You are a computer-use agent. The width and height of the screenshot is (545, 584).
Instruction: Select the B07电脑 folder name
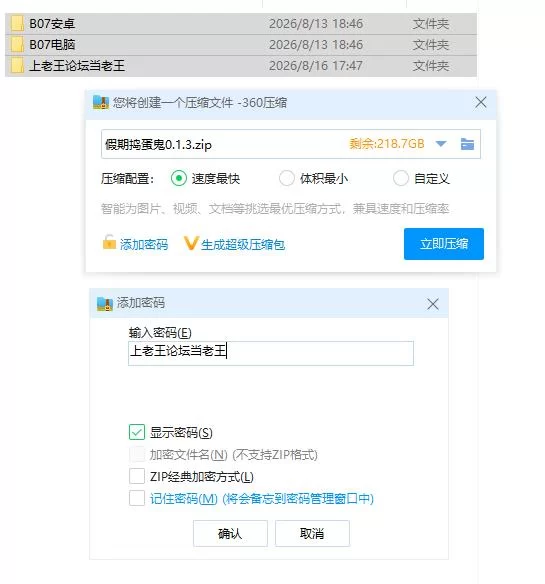(52, 45)
